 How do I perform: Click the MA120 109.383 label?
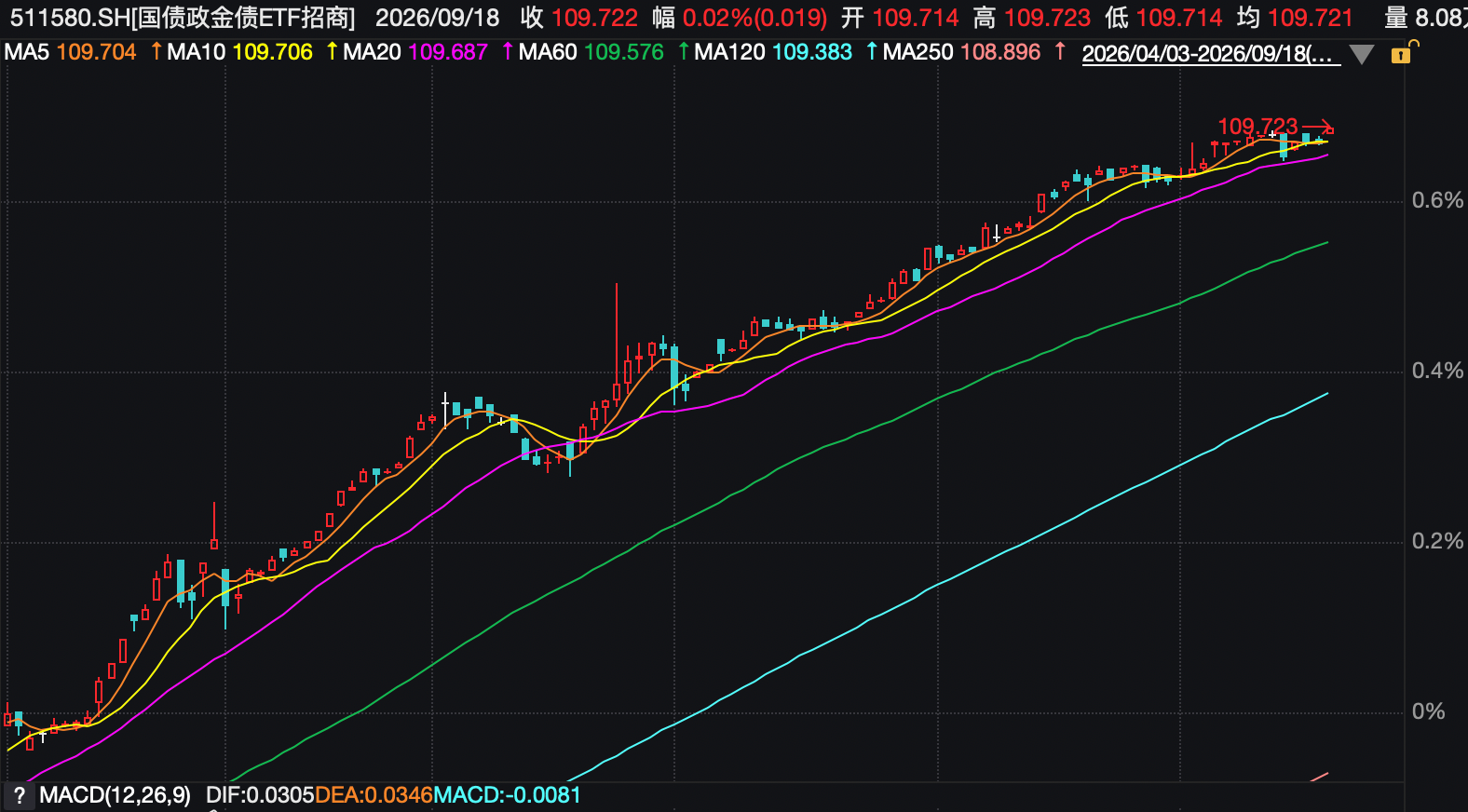[773, 52]
